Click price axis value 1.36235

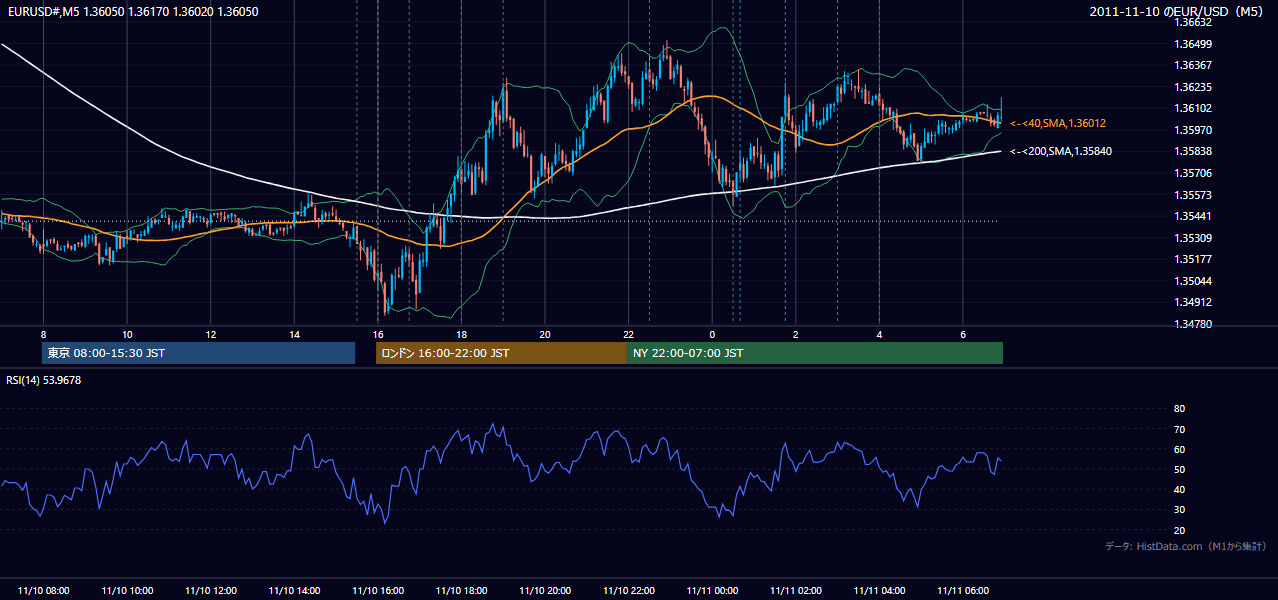click(x=1194, y=87)
